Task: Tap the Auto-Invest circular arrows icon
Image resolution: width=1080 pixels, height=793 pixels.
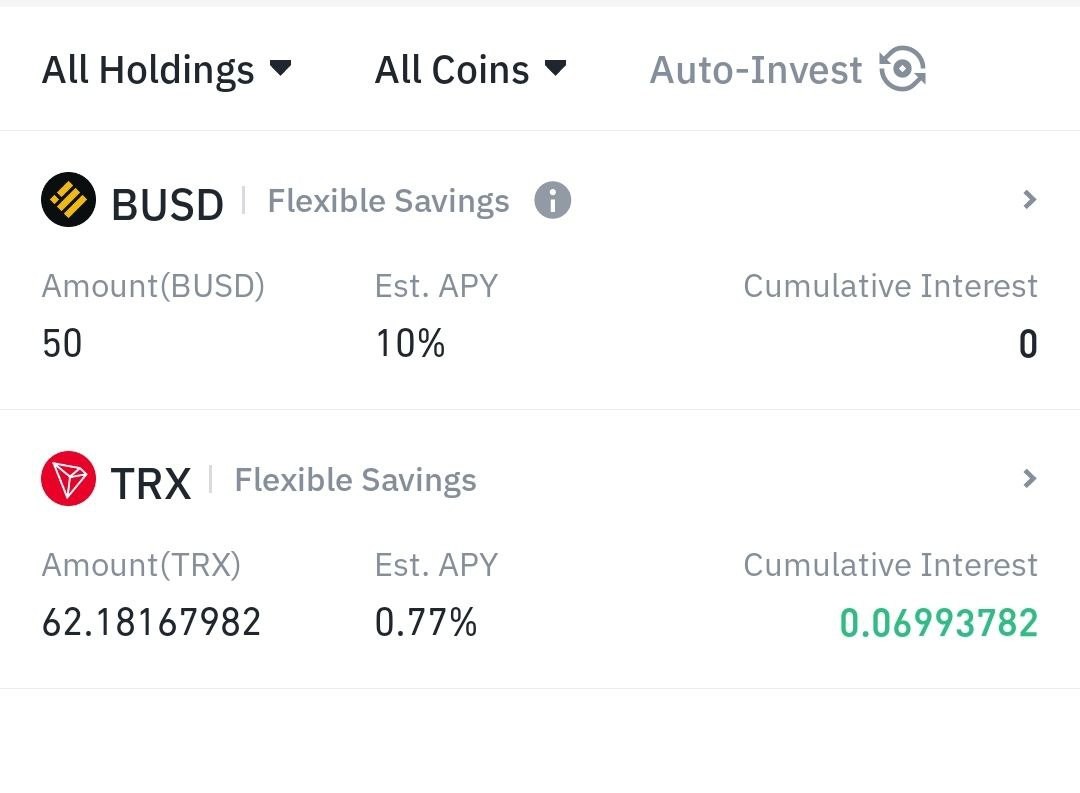Action: 902,69
